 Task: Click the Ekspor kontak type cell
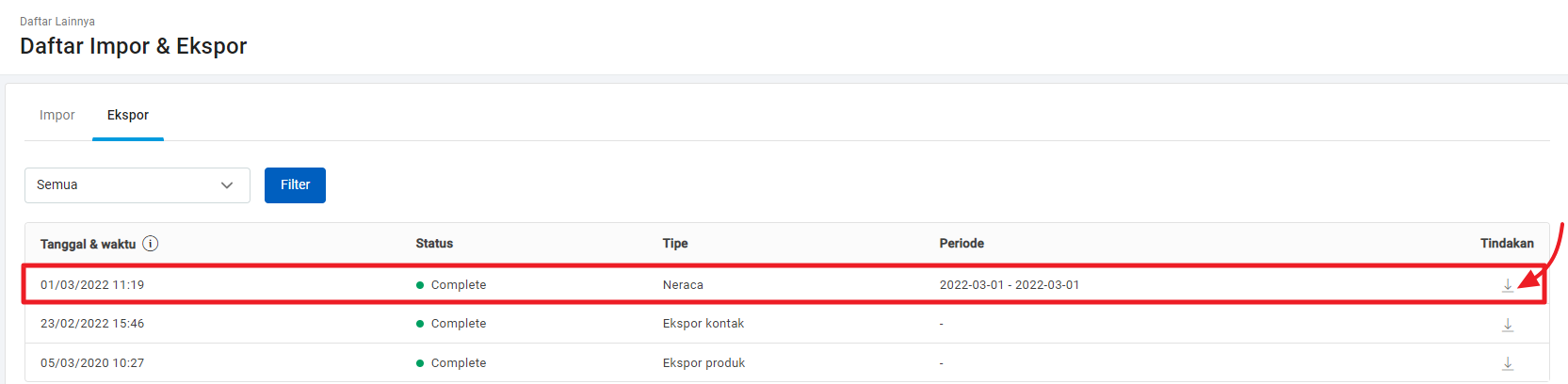click(x=703, y=324)
